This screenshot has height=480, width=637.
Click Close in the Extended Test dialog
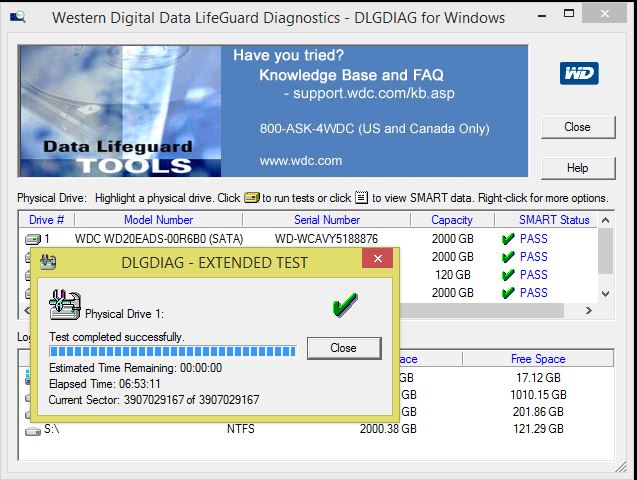(344, 348)
